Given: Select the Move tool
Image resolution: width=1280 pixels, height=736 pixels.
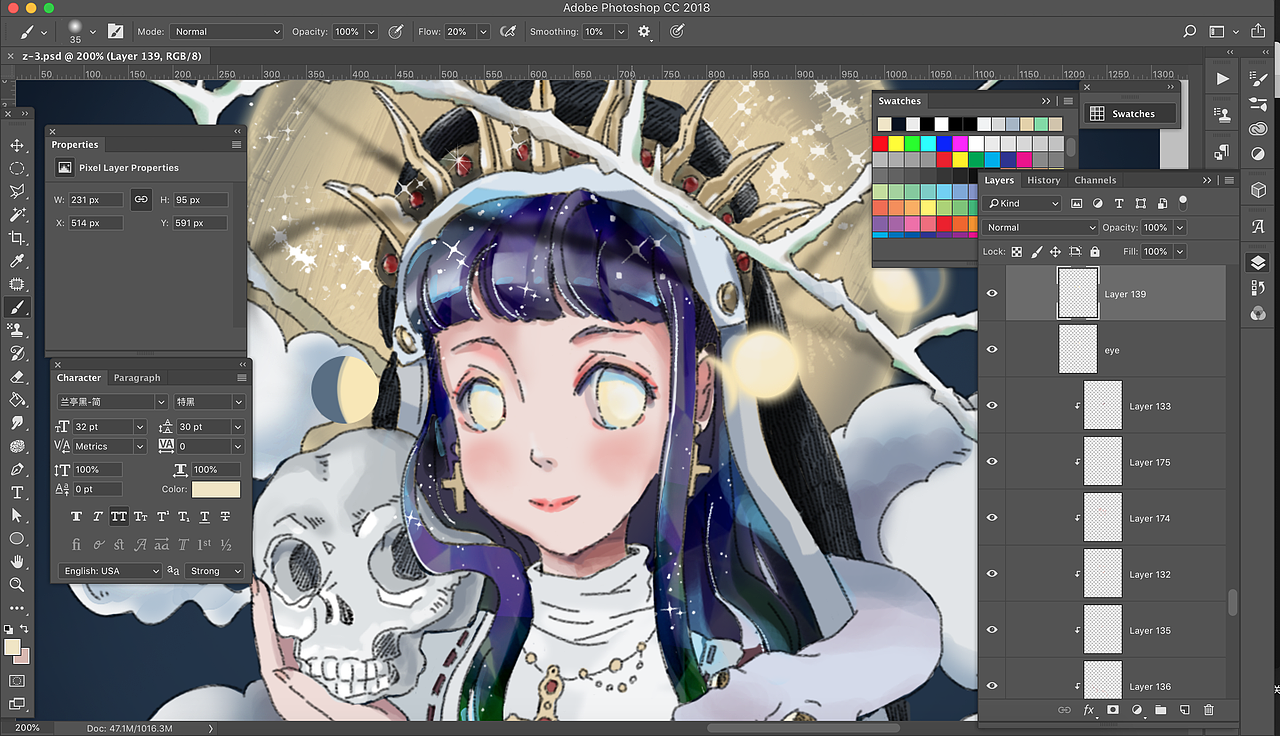Looking at the screenshot, I should (17, 146).
